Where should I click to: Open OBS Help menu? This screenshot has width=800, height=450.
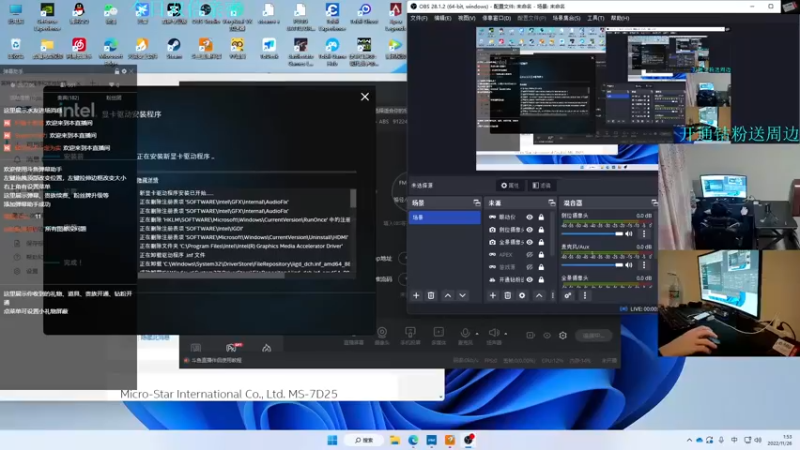620,18
